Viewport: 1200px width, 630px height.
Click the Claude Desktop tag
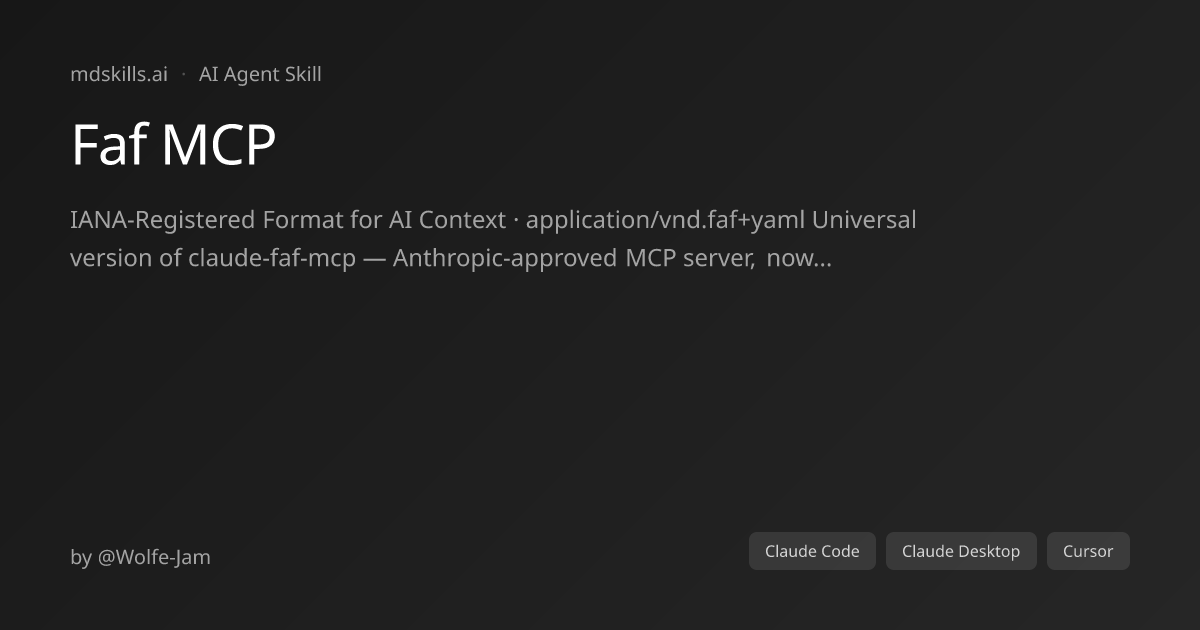961,551
